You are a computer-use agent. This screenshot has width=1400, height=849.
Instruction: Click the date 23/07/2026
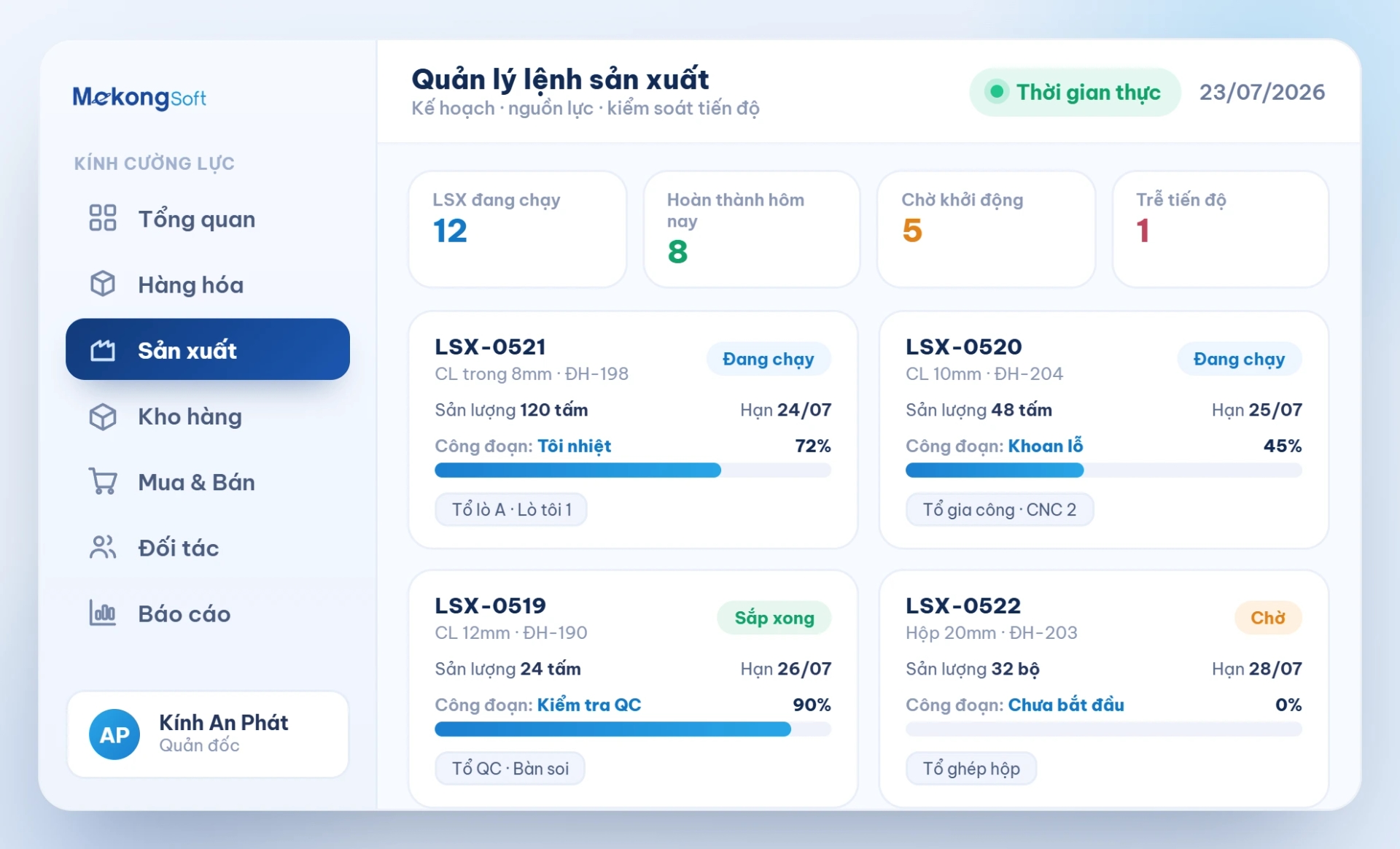coord(1262,92)
